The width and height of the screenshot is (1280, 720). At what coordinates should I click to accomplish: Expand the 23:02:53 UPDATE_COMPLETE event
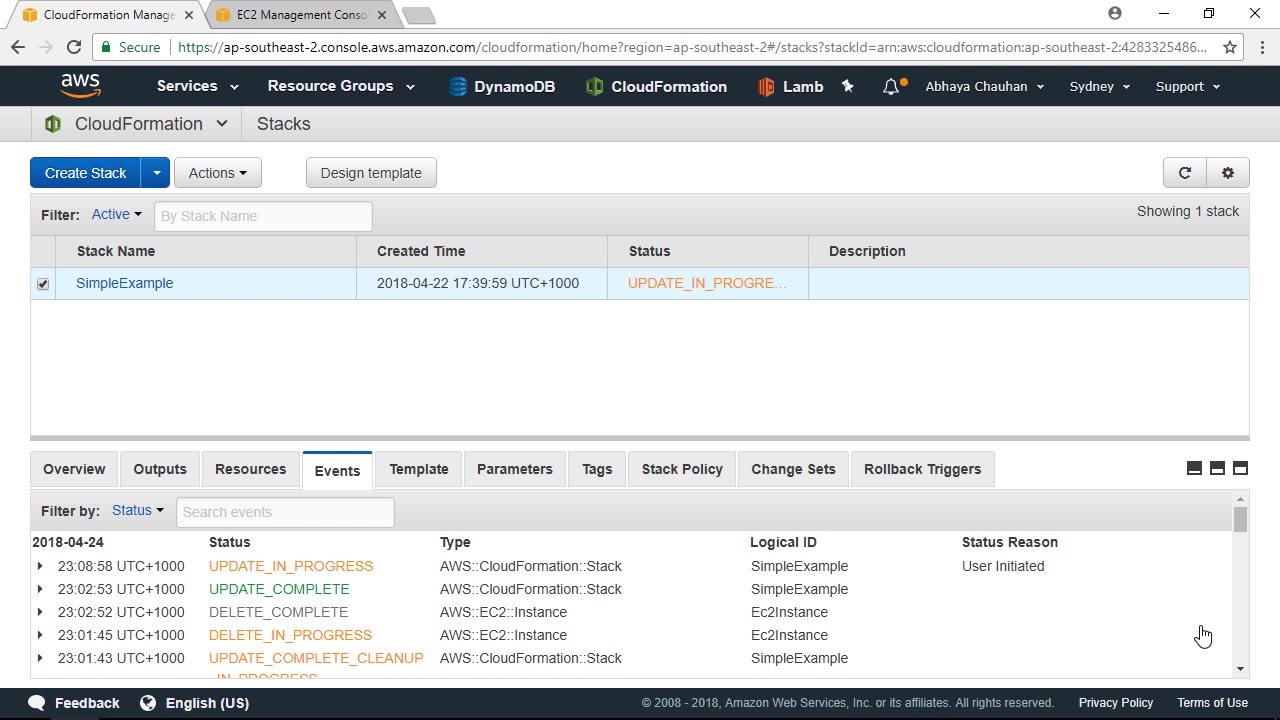tap(40, 589)
